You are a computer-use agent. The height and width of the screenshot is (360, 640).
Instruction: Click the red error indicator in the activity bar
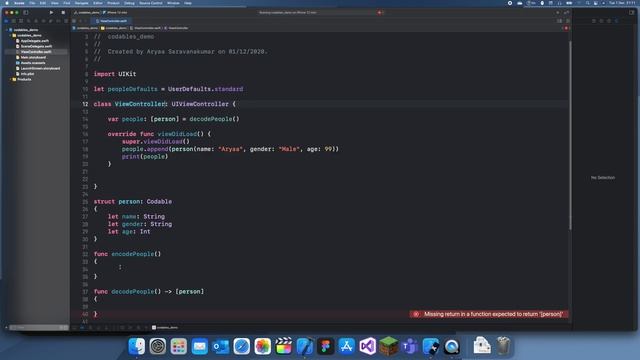pos(380,13)
